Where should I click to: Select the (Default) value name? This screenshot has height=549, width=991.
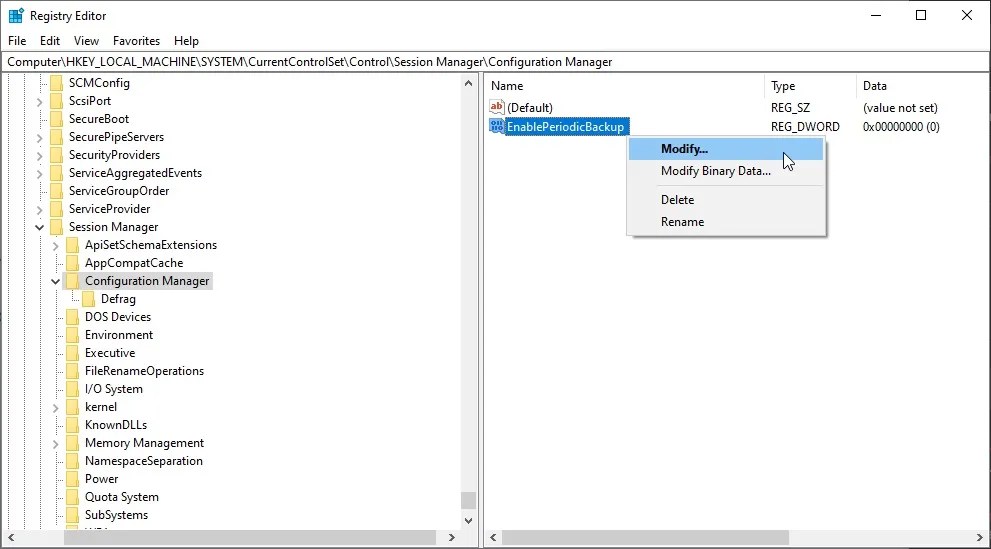pyautogui.click(x=530, y=108)
